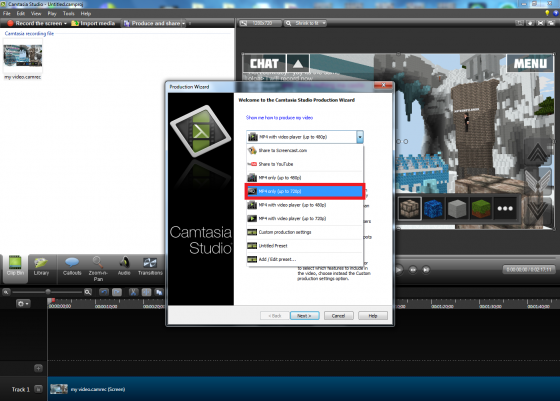The height and width of the screenshot is (401, 560).
Task: Open the Transitions tab
Action: [150, 266]
